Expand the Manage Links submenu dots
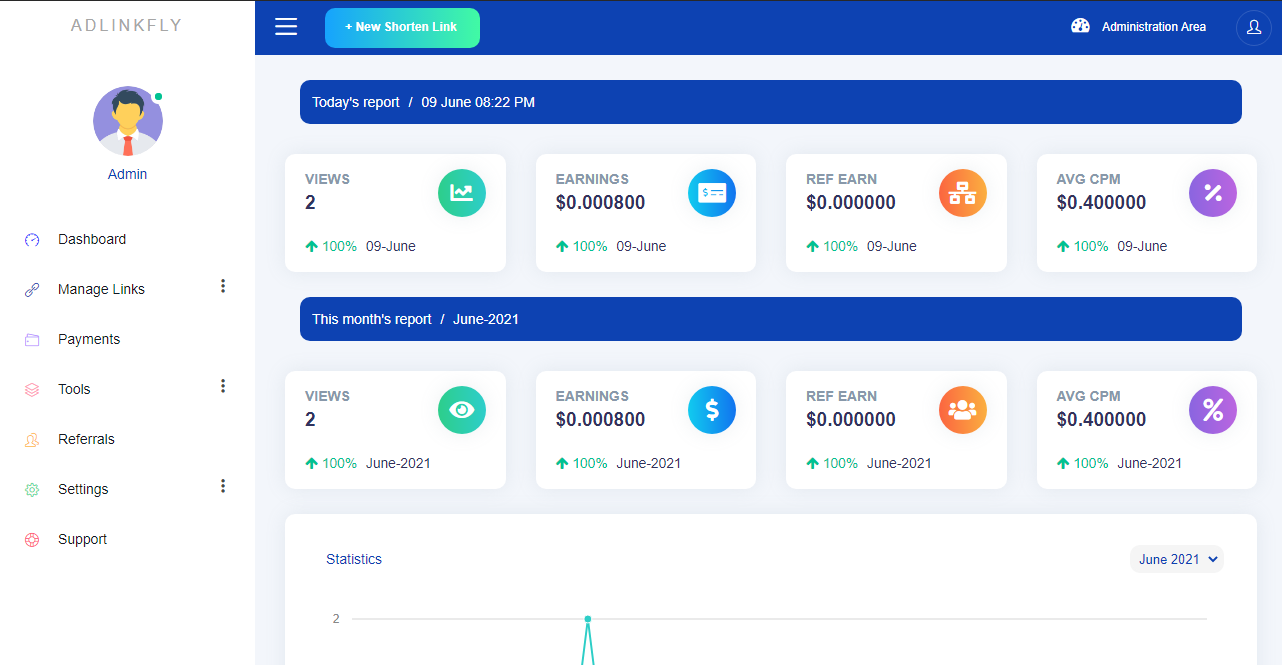Viewport: 1282px width, 665px height. tap(223, 287)
